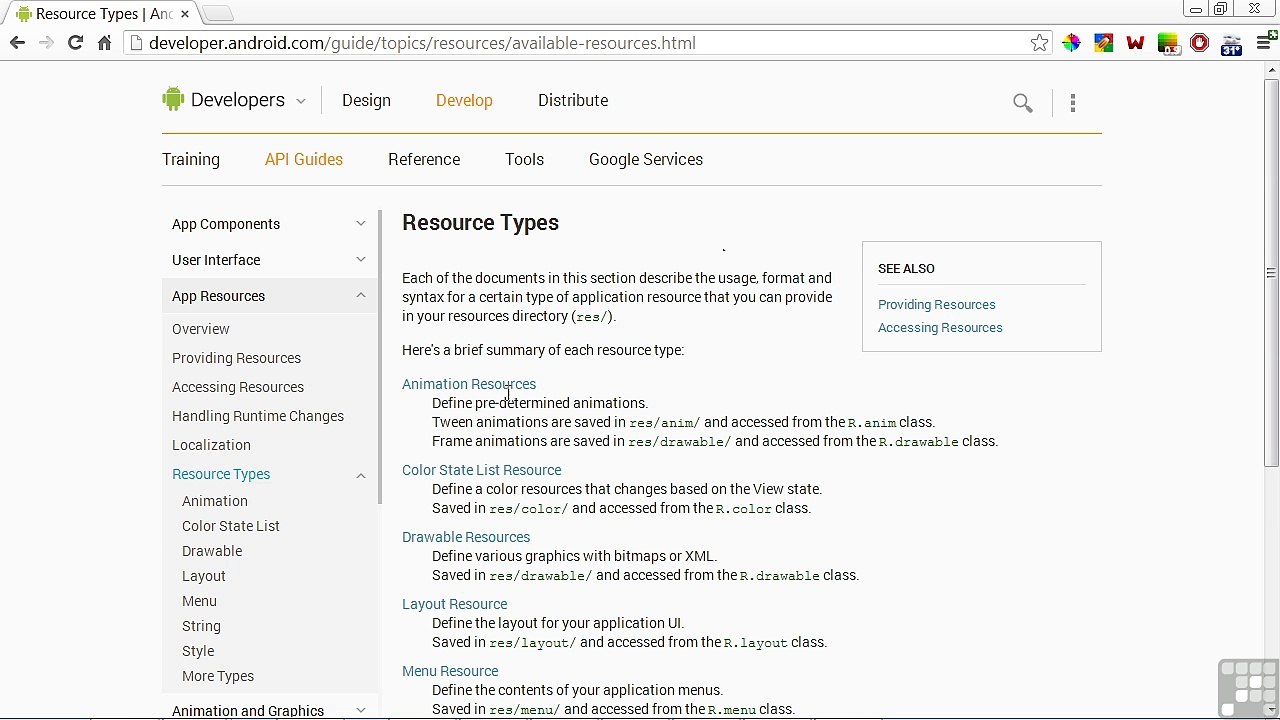This screenshot has width=1280, height=720.
Task: Follow the Color State List Resource link
Action: click(x=481, y=470)
